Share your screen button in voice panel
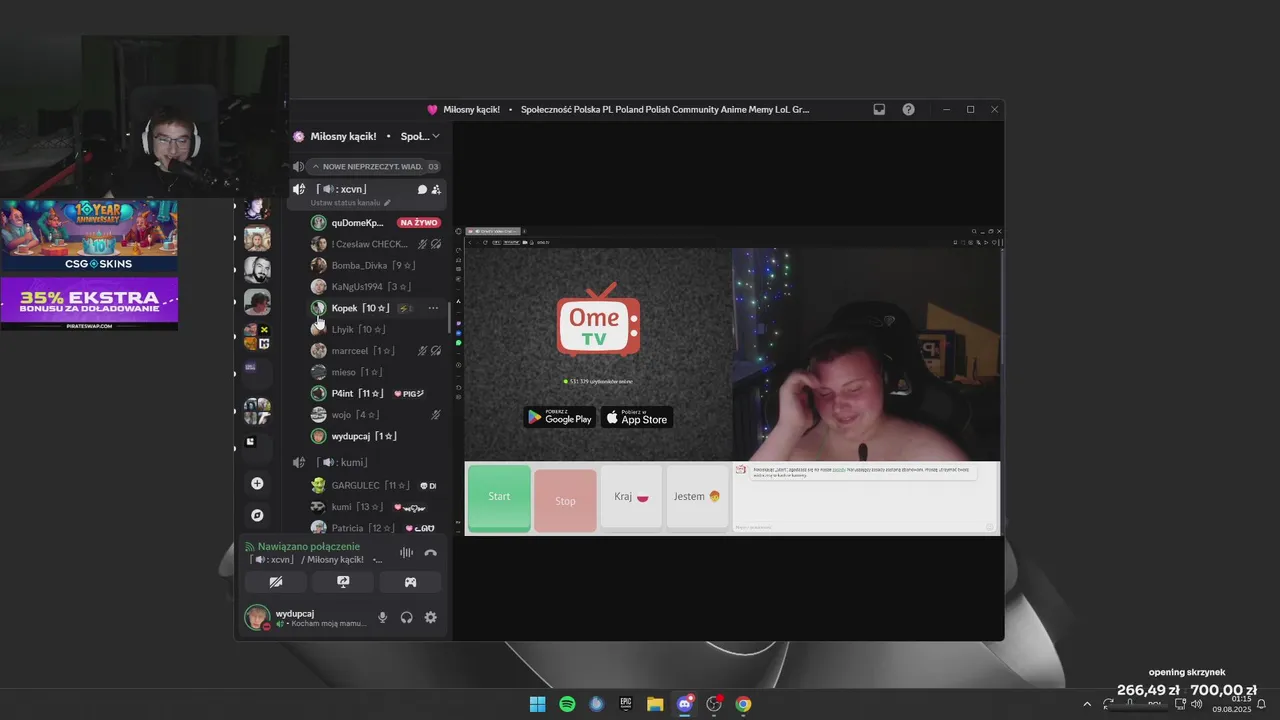 coord(343,582)
